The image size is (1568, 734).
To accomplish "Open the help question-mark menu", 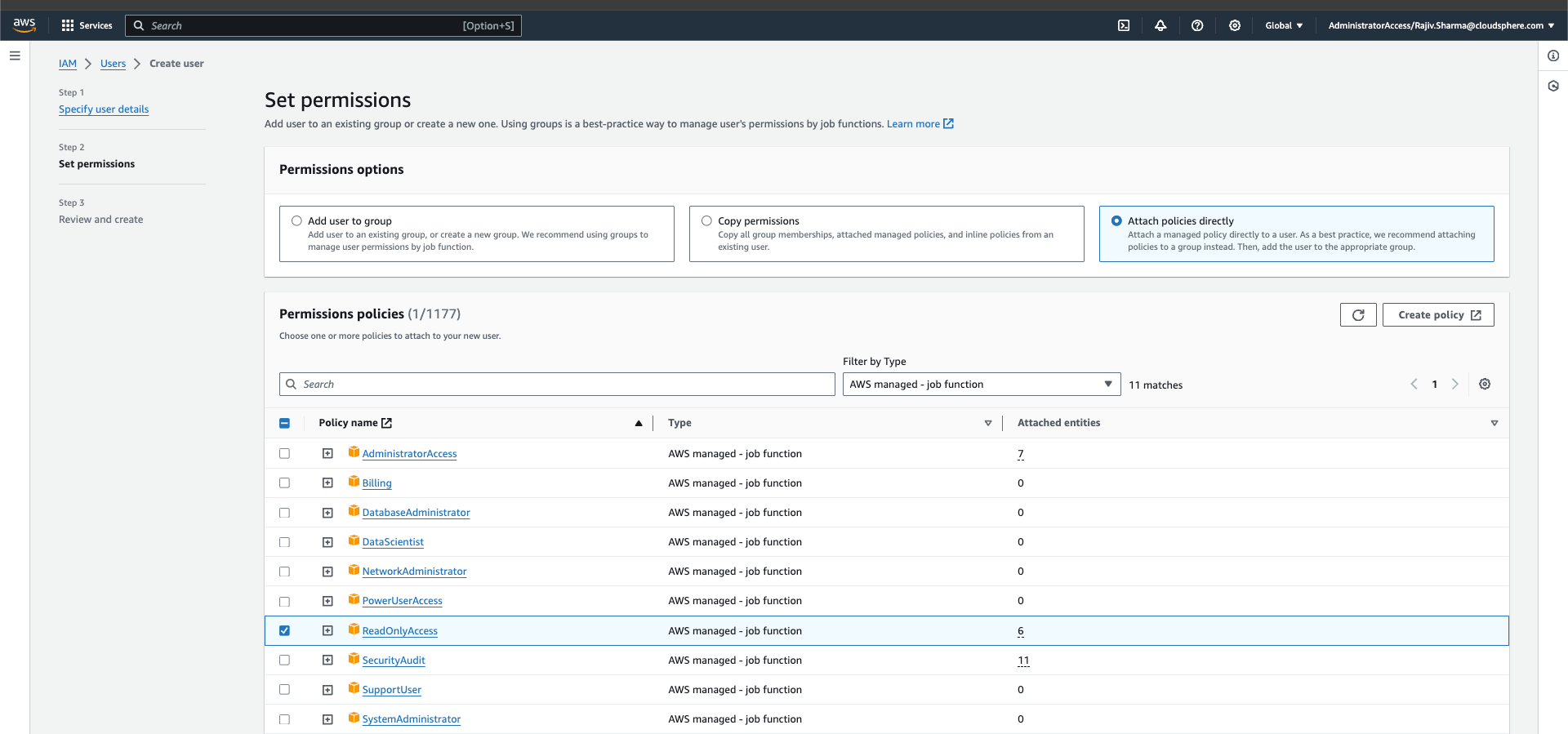I will coord(1197,25).
